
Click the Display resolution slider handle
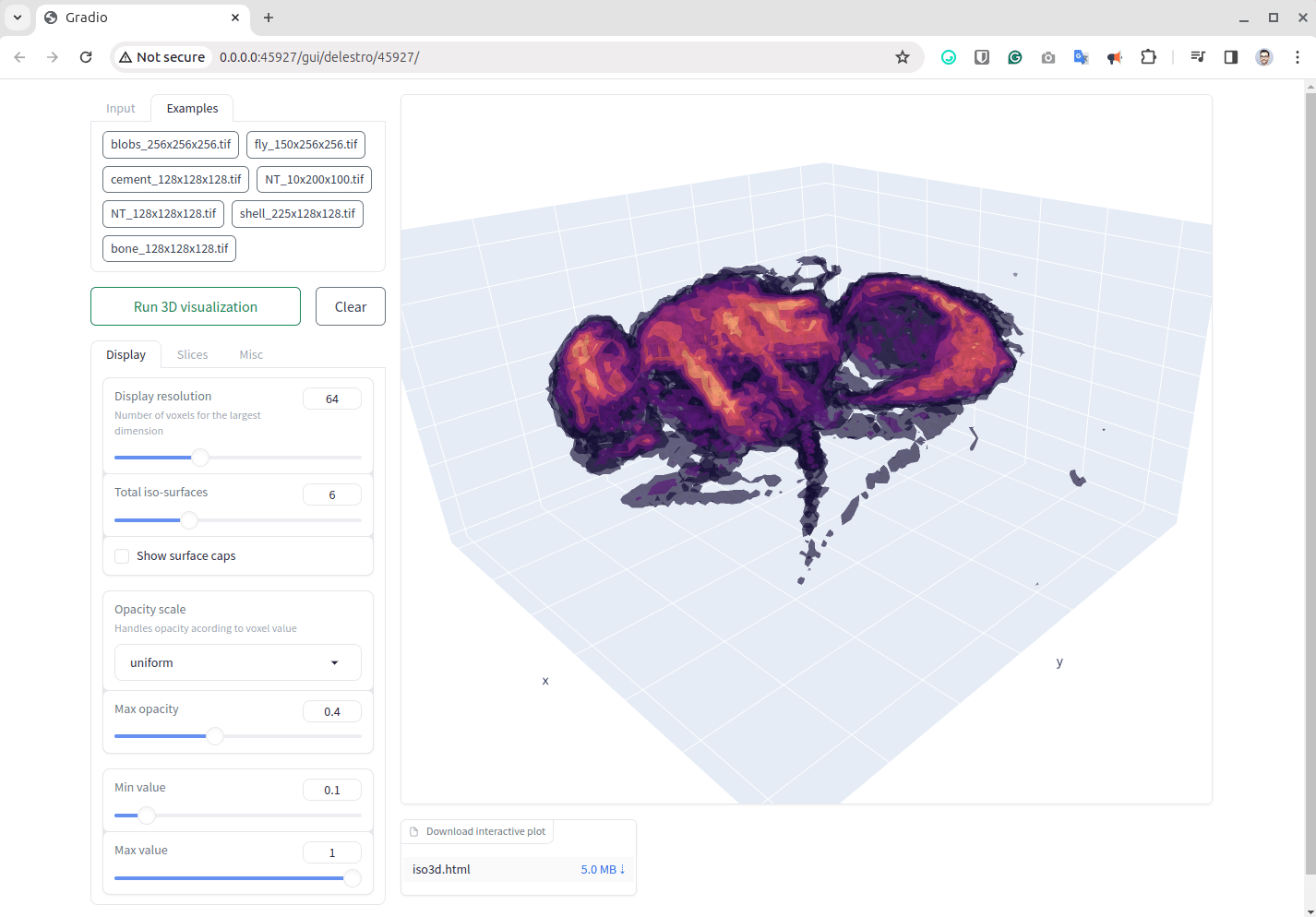[200, 458]
